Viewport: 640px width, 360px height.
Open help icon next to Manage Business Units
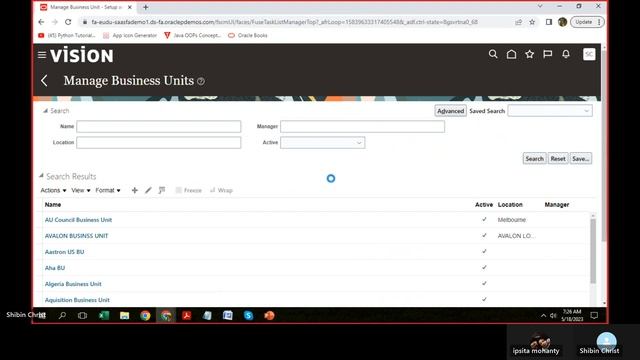pyautogui.click(x=201, y=81)
